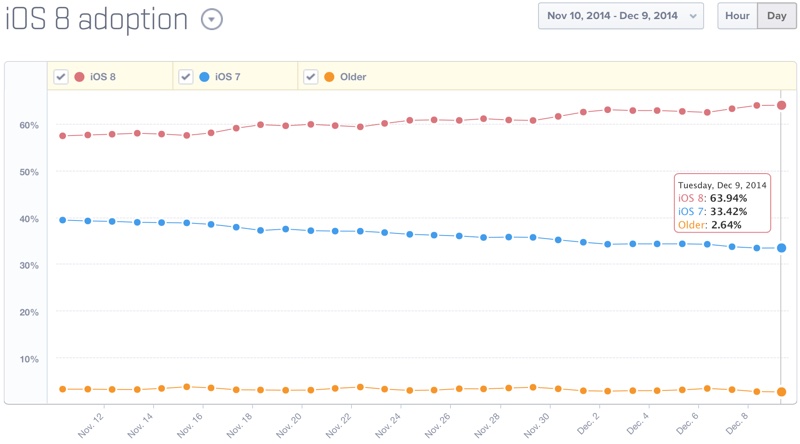
Task: Click the iOS 8 Dec 9 data point
Action: [781, 105]
